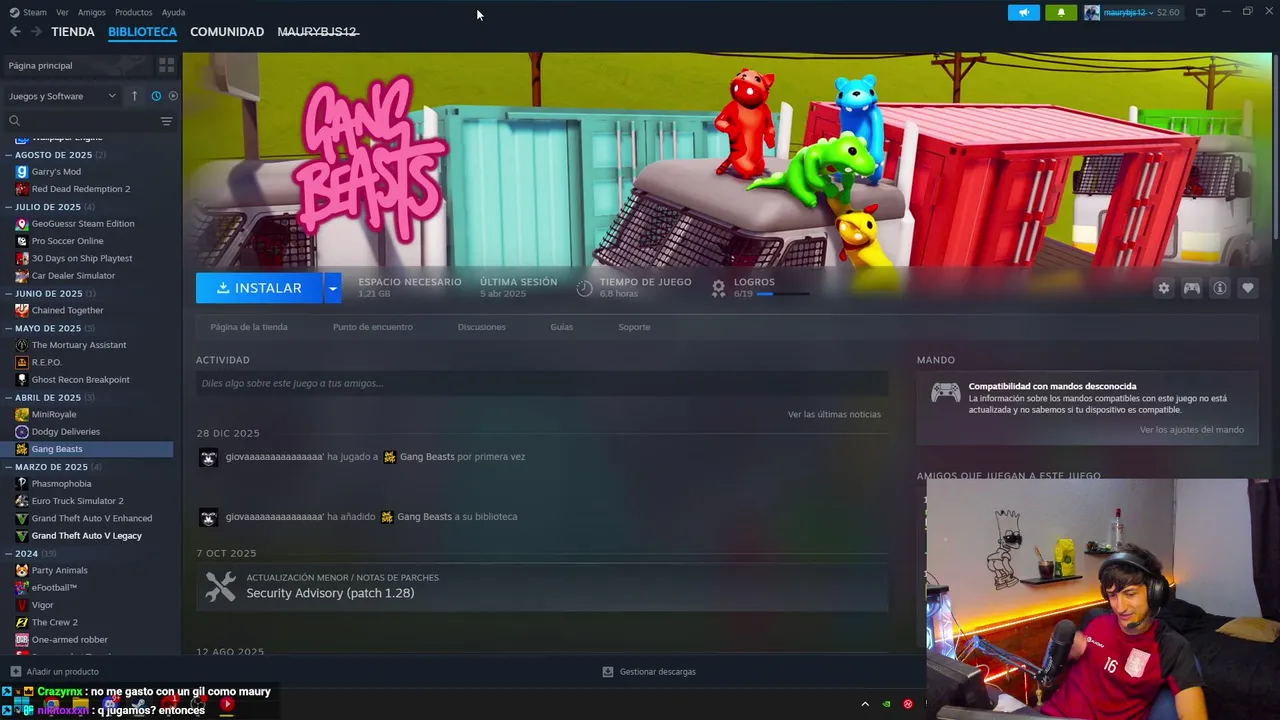Collapse the JUNIO DE 2025 group
The image size is (1280, 720).
[x=8, y=293]
